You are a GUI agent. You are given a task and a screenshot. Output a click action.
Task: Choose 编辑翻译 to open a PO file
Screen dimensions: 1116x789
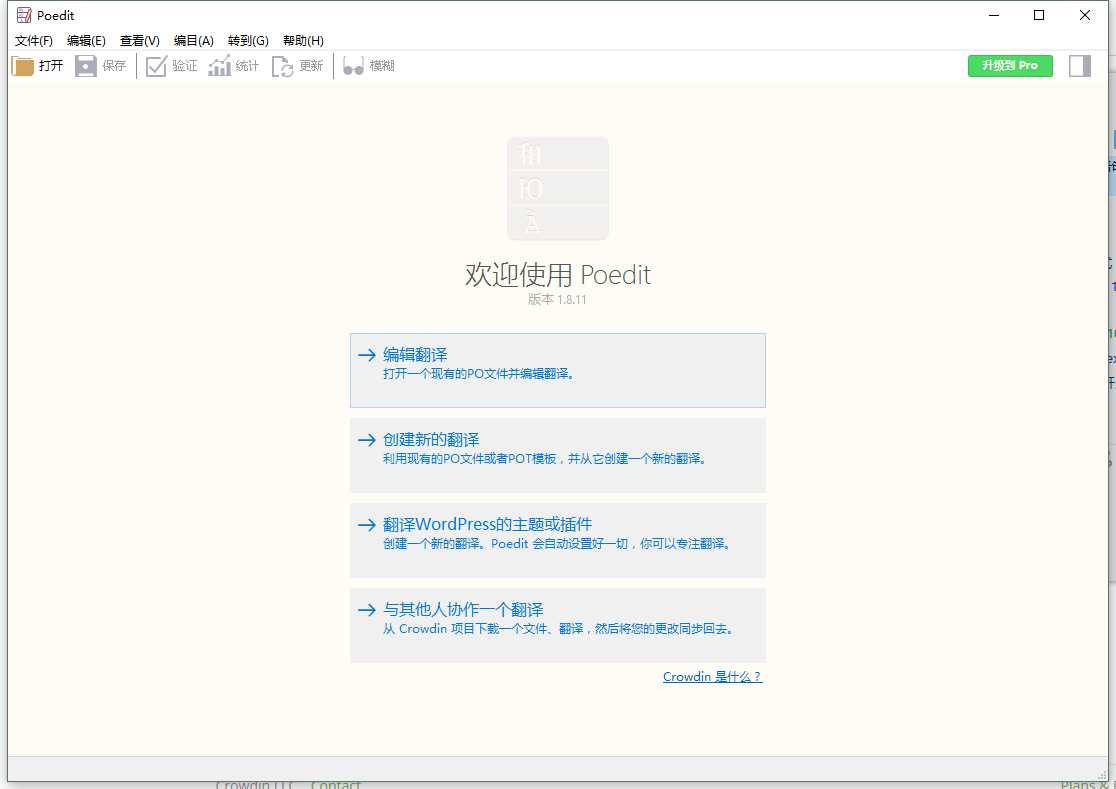pyautogui.click(x=558, y=370)
